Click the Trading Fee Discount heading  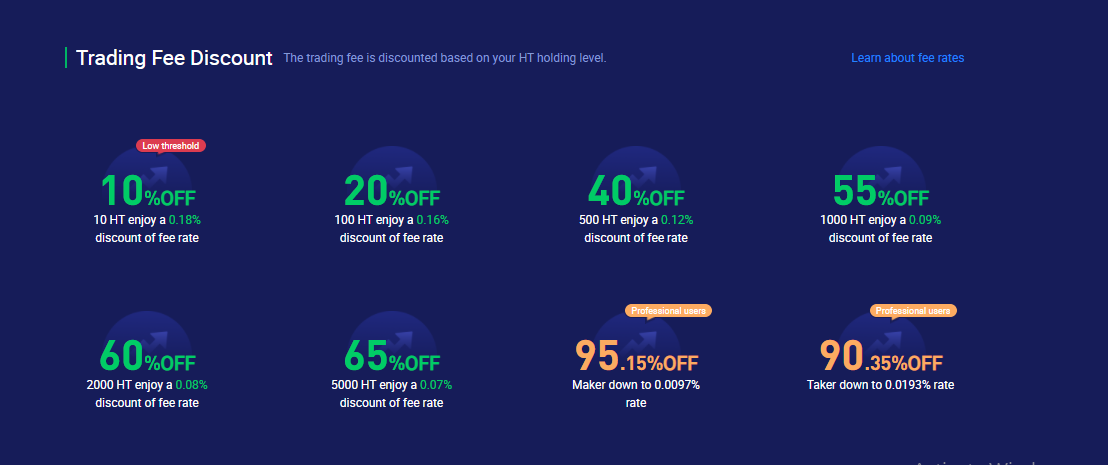[174, 58]
